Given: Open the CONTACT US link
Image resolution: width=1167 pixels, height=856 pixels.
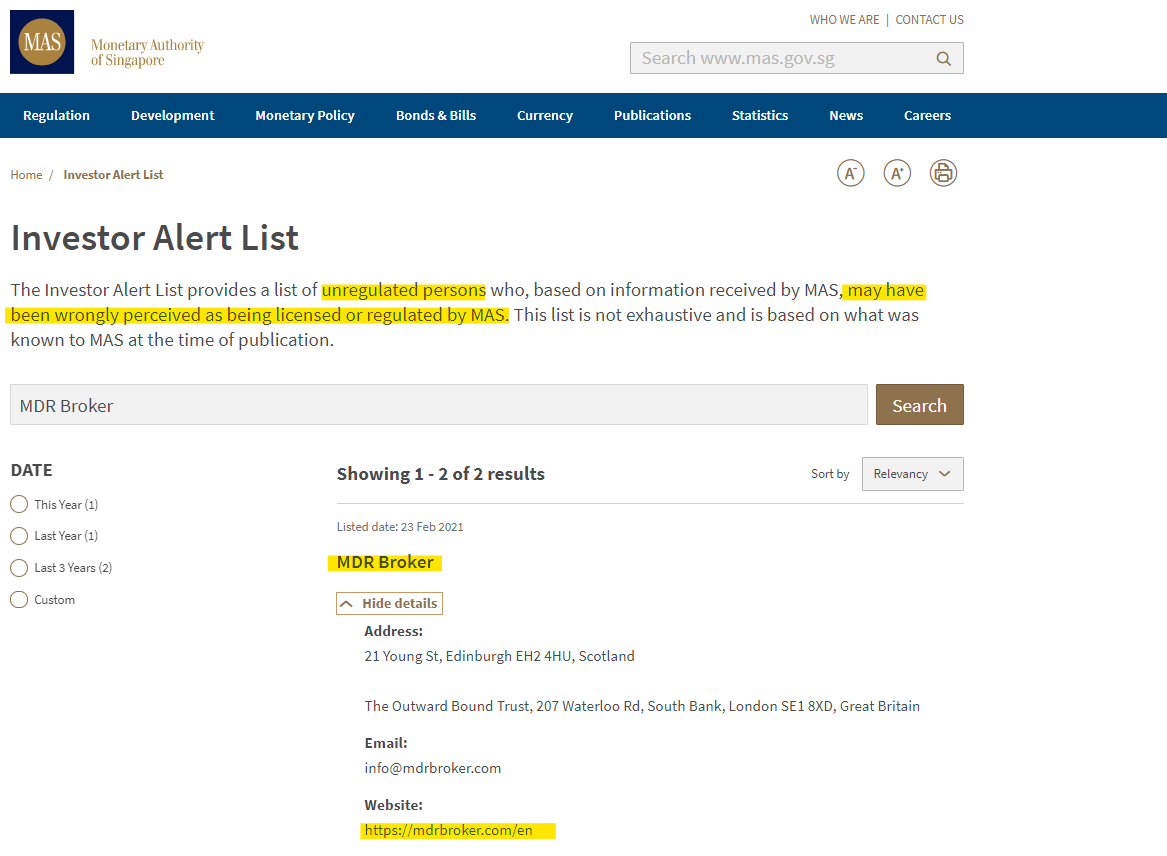Looking at the screenshot, I should coord(930,20).
